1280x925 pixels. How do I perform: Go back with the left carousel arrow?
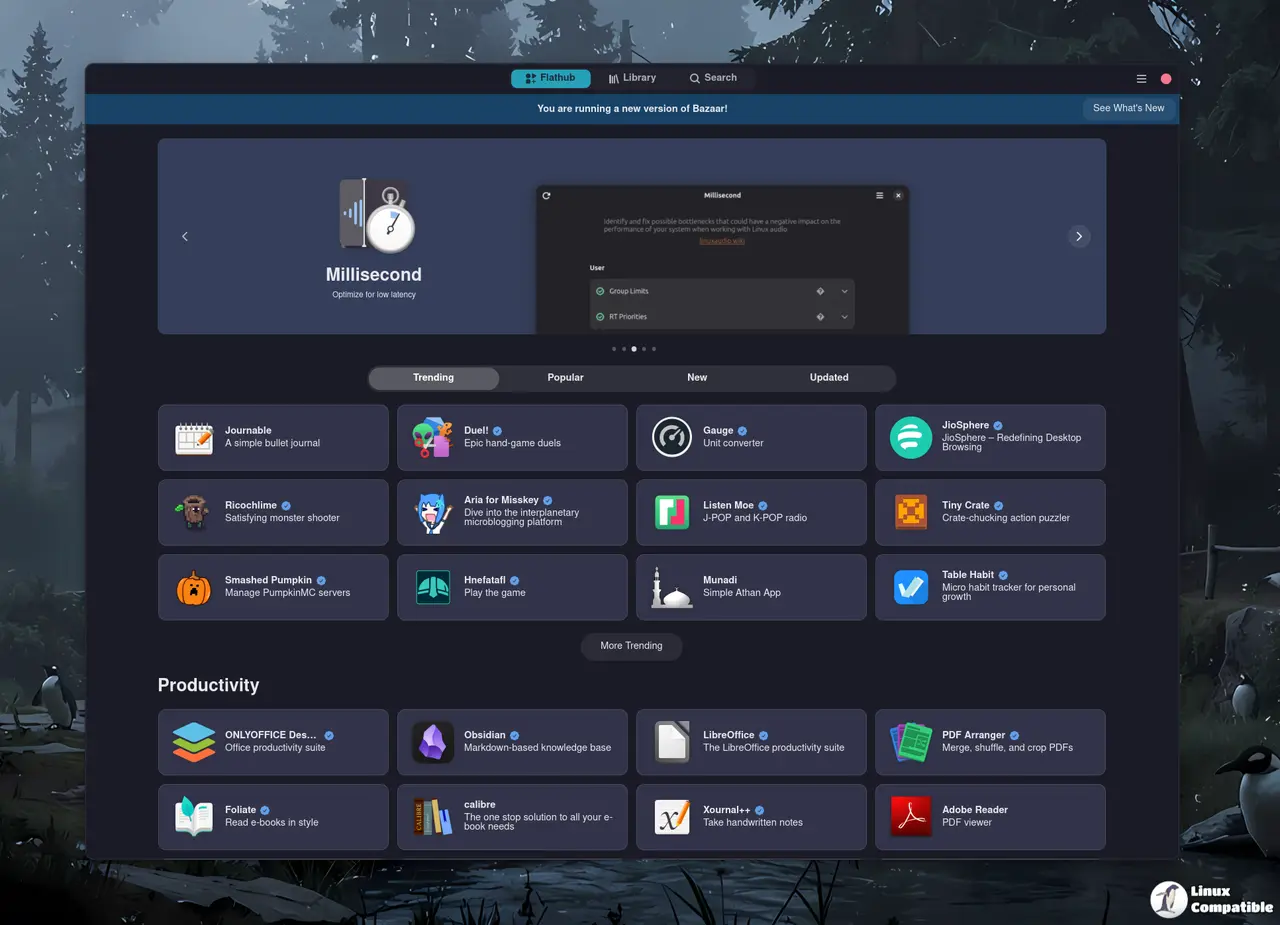(185, 237)
